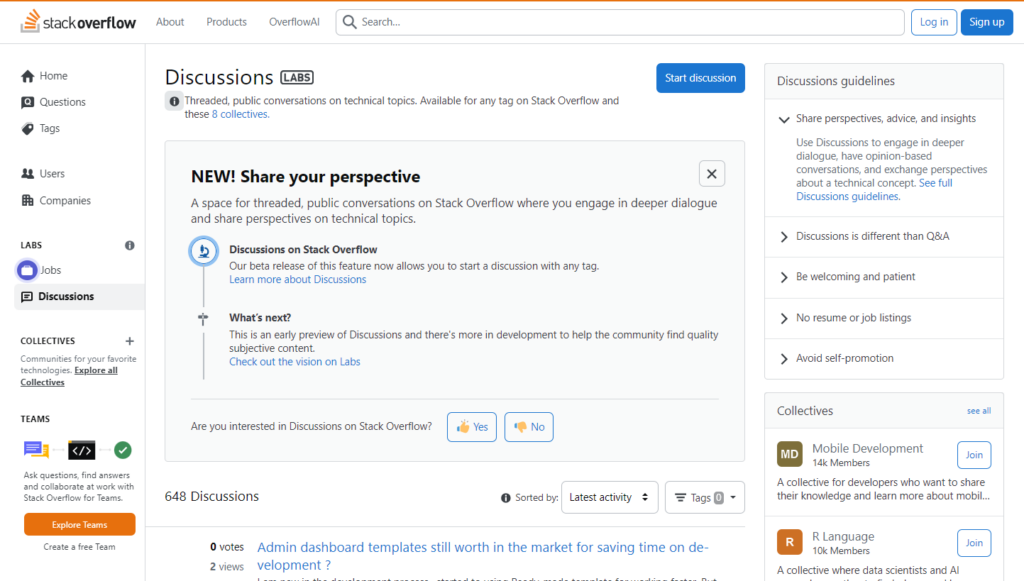Expand the Avoid self-promotion guideline
1024x581 pixels.
point(844,358)
